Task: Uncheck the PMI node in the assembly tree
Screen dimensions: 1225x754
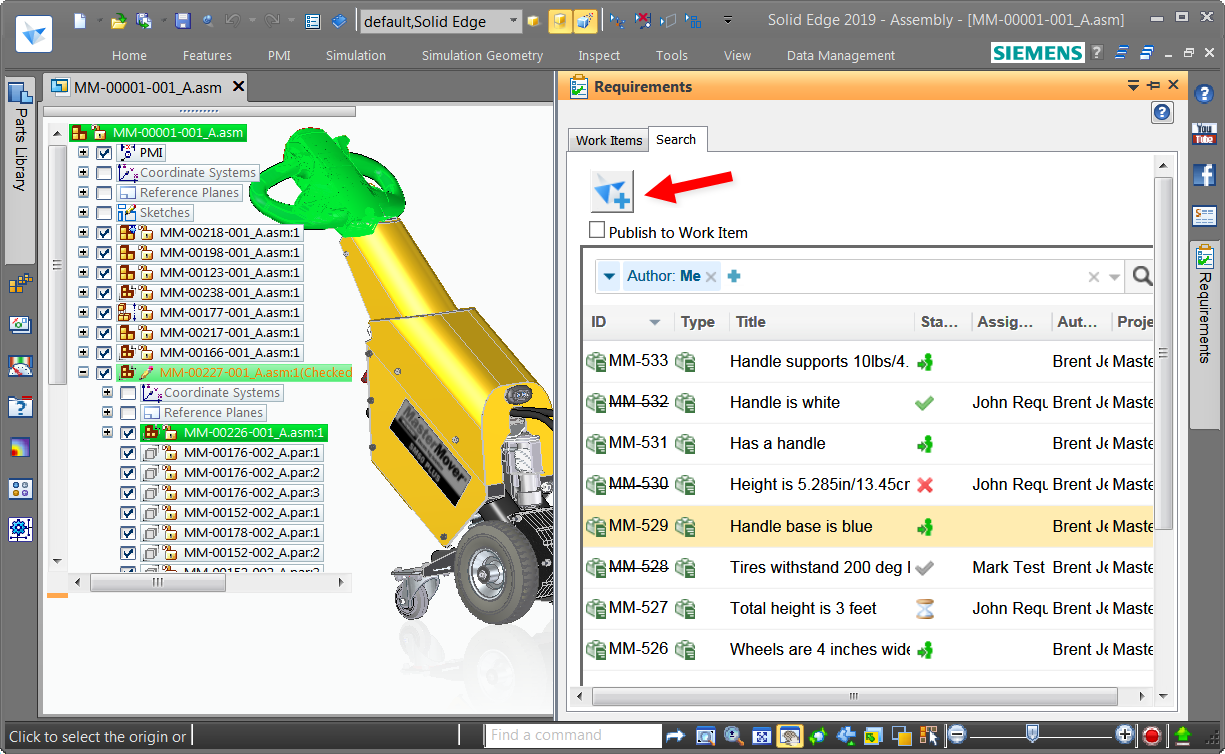Action: pyautogui.click(x=104, y=152)
